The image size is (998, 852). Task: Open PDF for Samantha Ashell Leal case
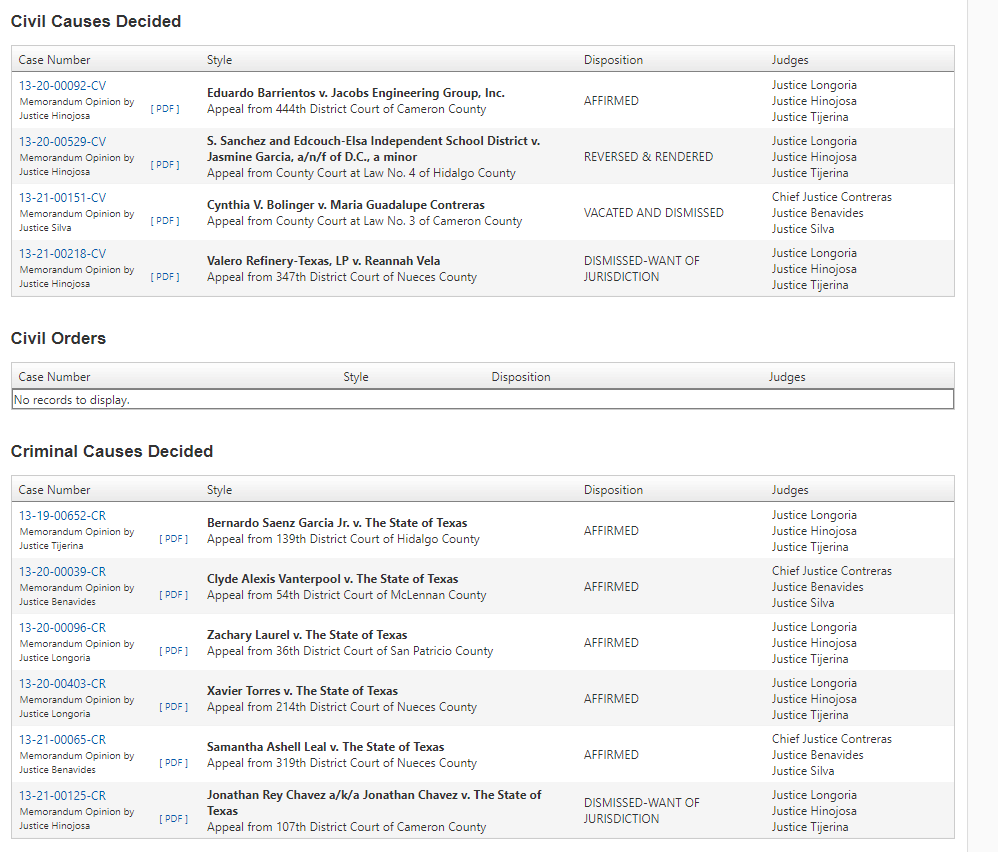(173, 763)
